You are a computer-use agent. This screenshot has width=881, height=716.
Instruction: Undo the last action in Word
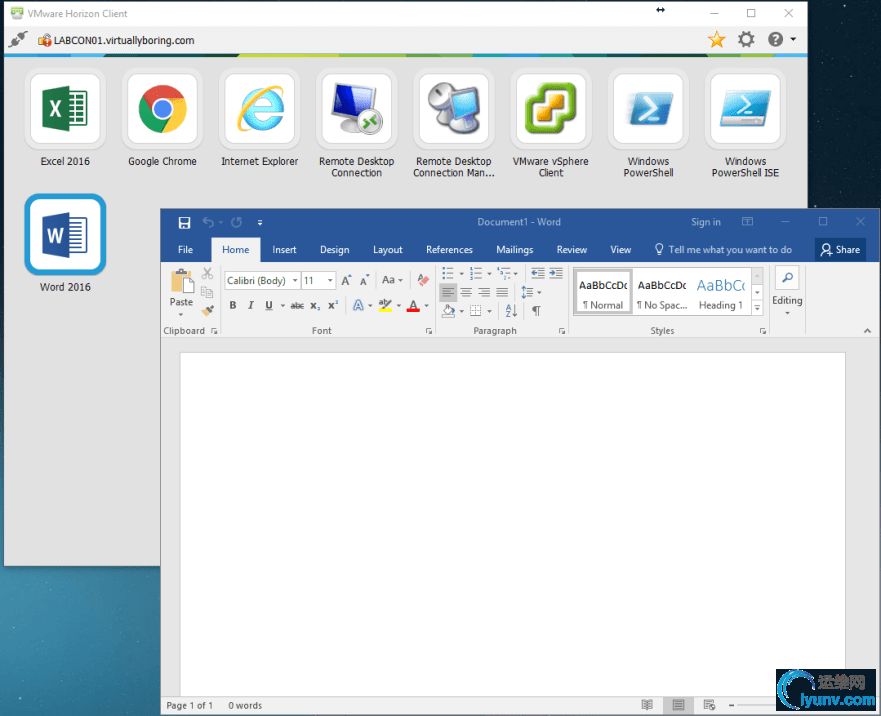[x=208, y=223]
